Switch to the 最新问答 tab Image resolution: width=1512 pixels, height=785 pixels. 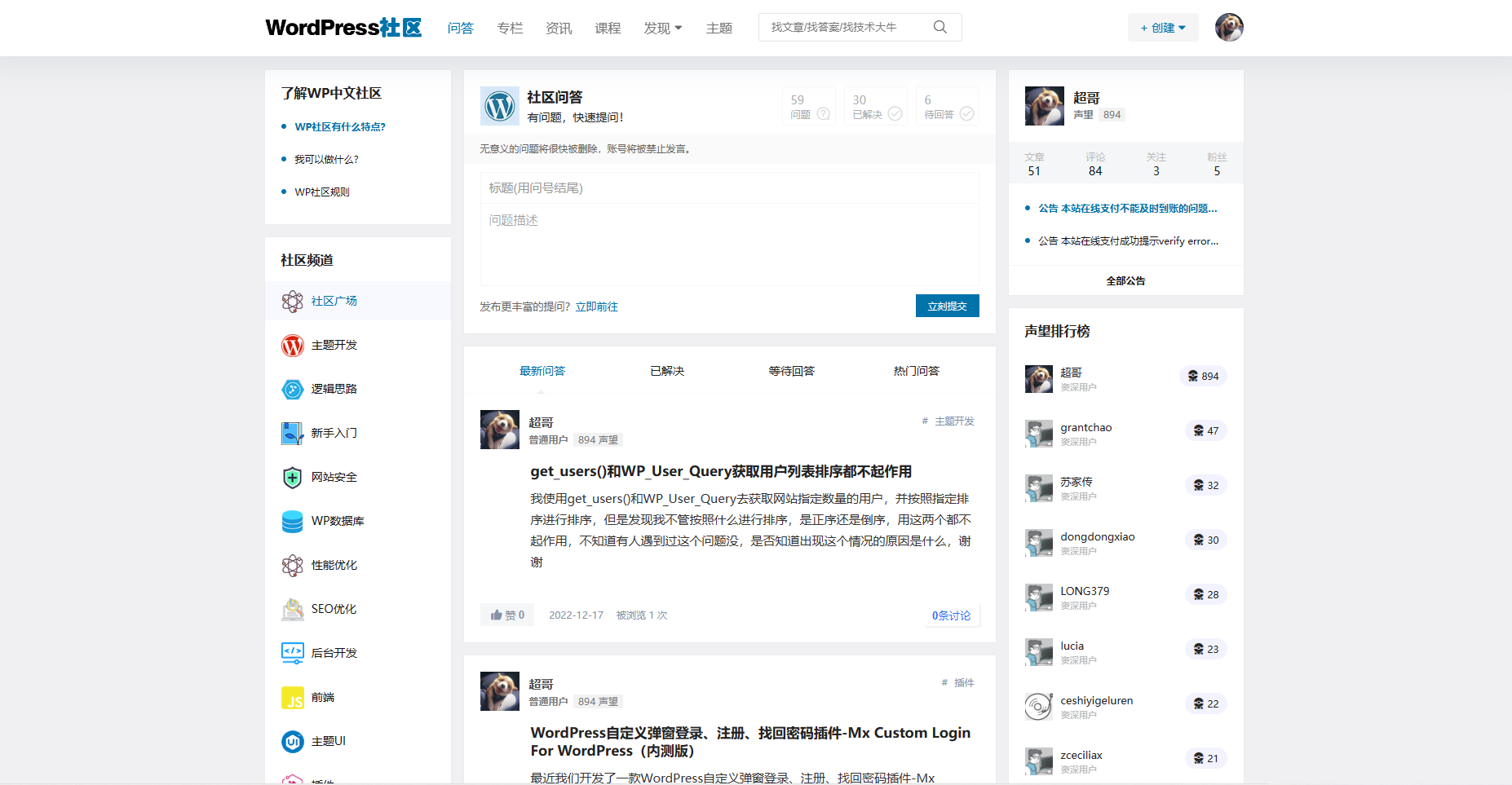(x=542, y=371)
